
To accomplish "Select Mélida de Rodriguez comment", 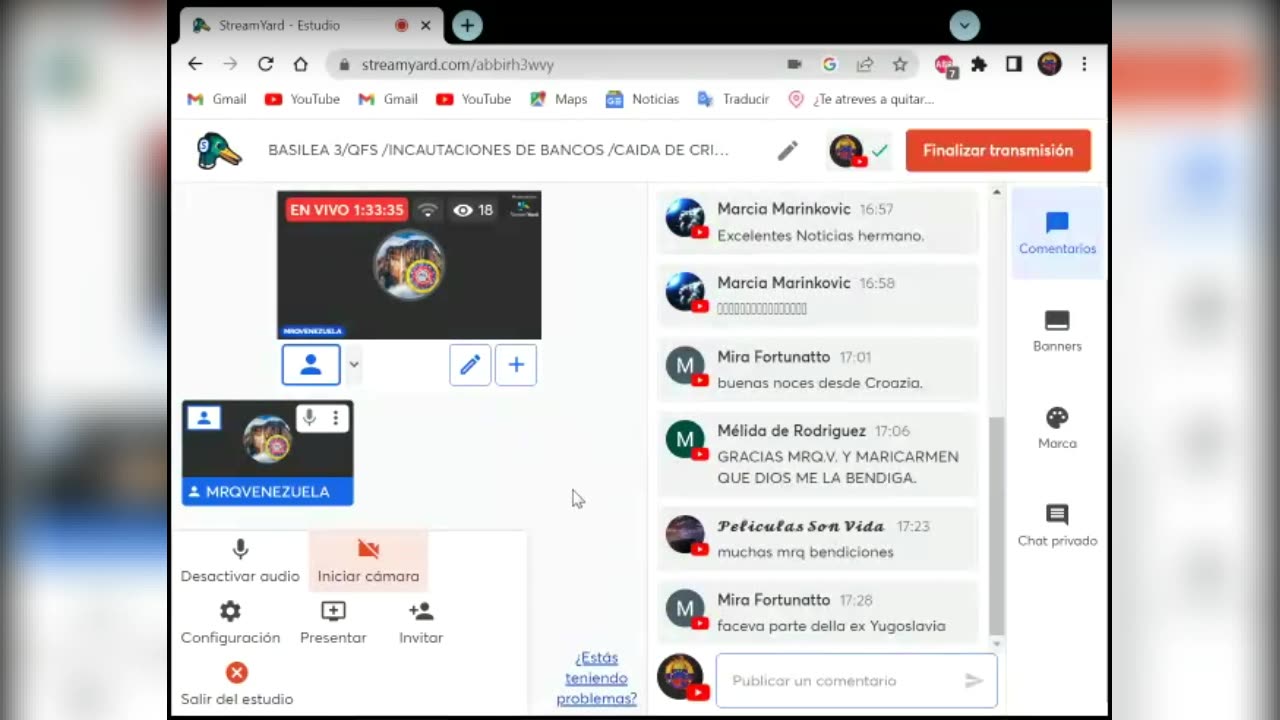I will point(818,454).
